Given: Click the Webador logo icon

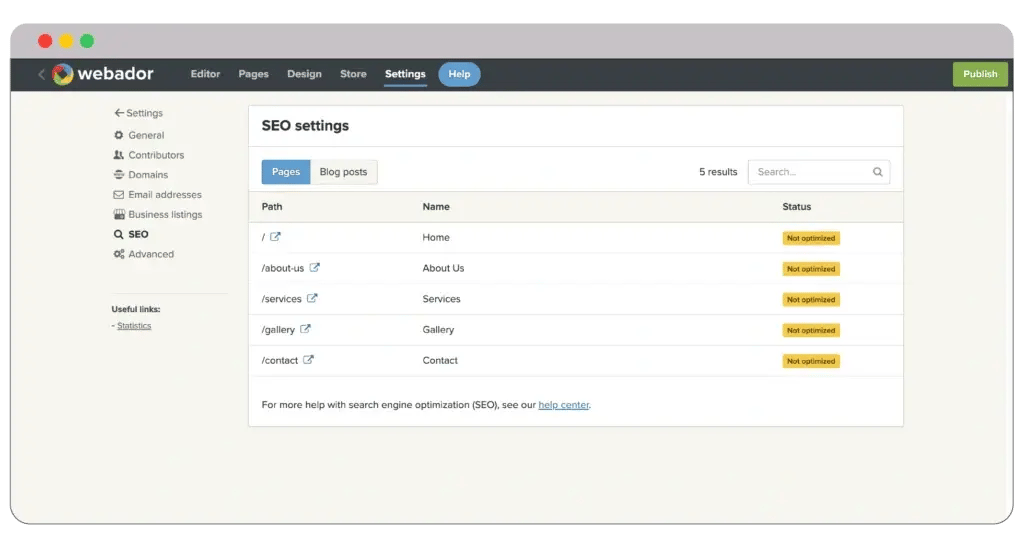Looking at the screenshot, I should (62, 74).
